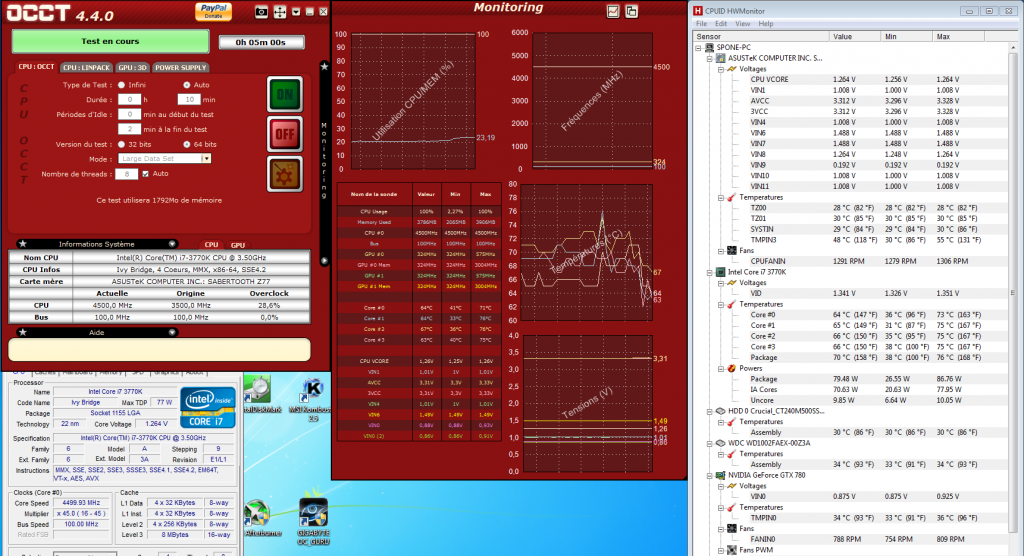Viewport: 1024px width, 556px height.
Task: Switch to the GPU : 3D tab
Action: click(x=132, y=67)
